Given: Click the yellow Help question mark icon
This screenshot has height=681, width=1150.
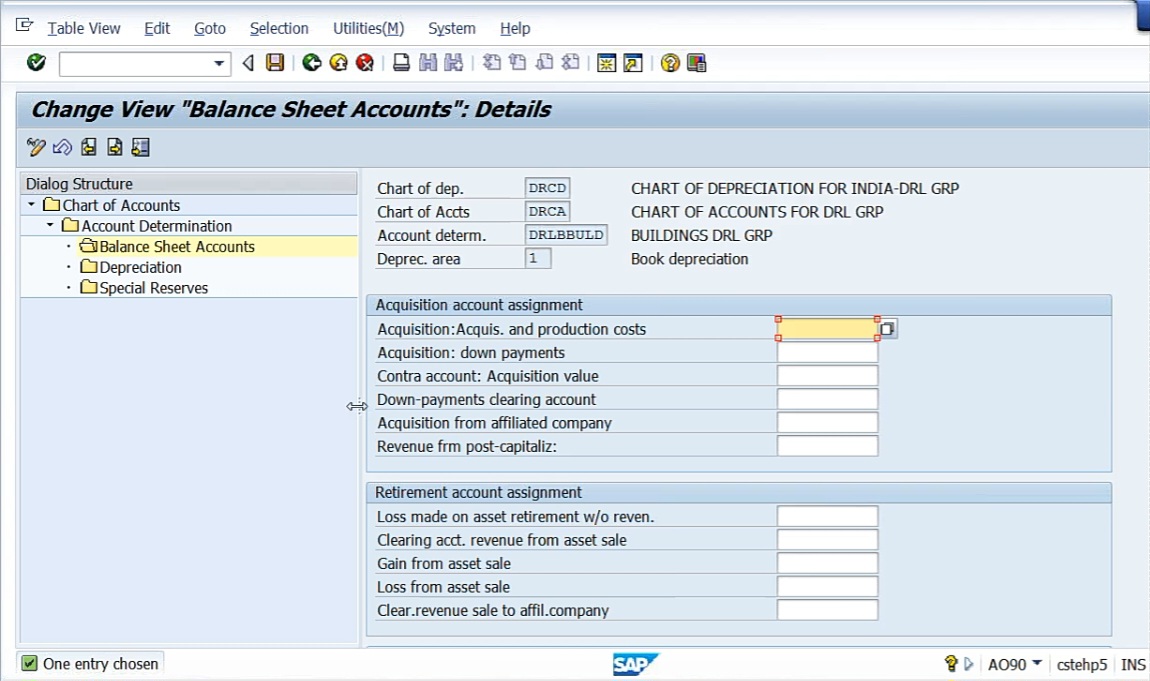Looking at the screenshot, I should (x=670, y=63).
